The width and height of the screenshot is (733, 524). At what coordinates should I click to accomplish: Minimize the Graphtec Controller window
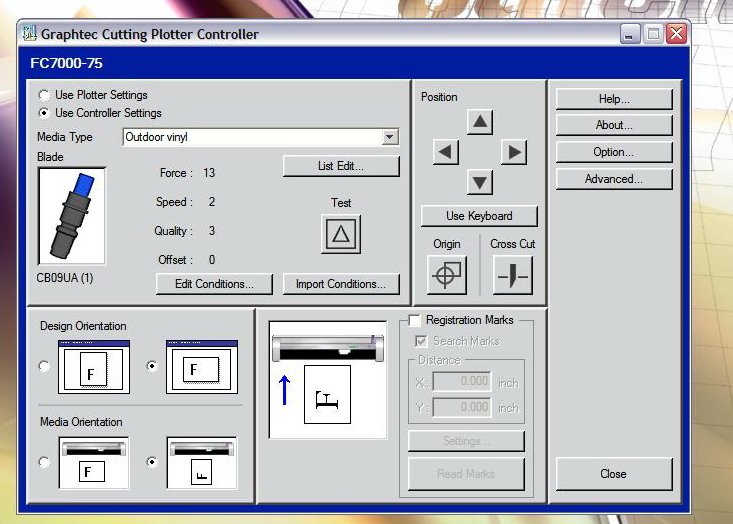coord(630,34)
